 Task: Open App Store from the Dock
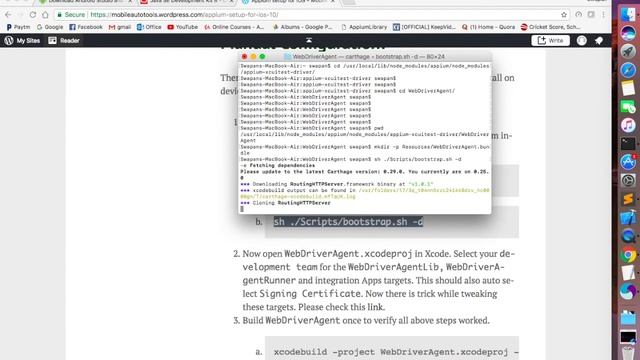click(628, 162)
